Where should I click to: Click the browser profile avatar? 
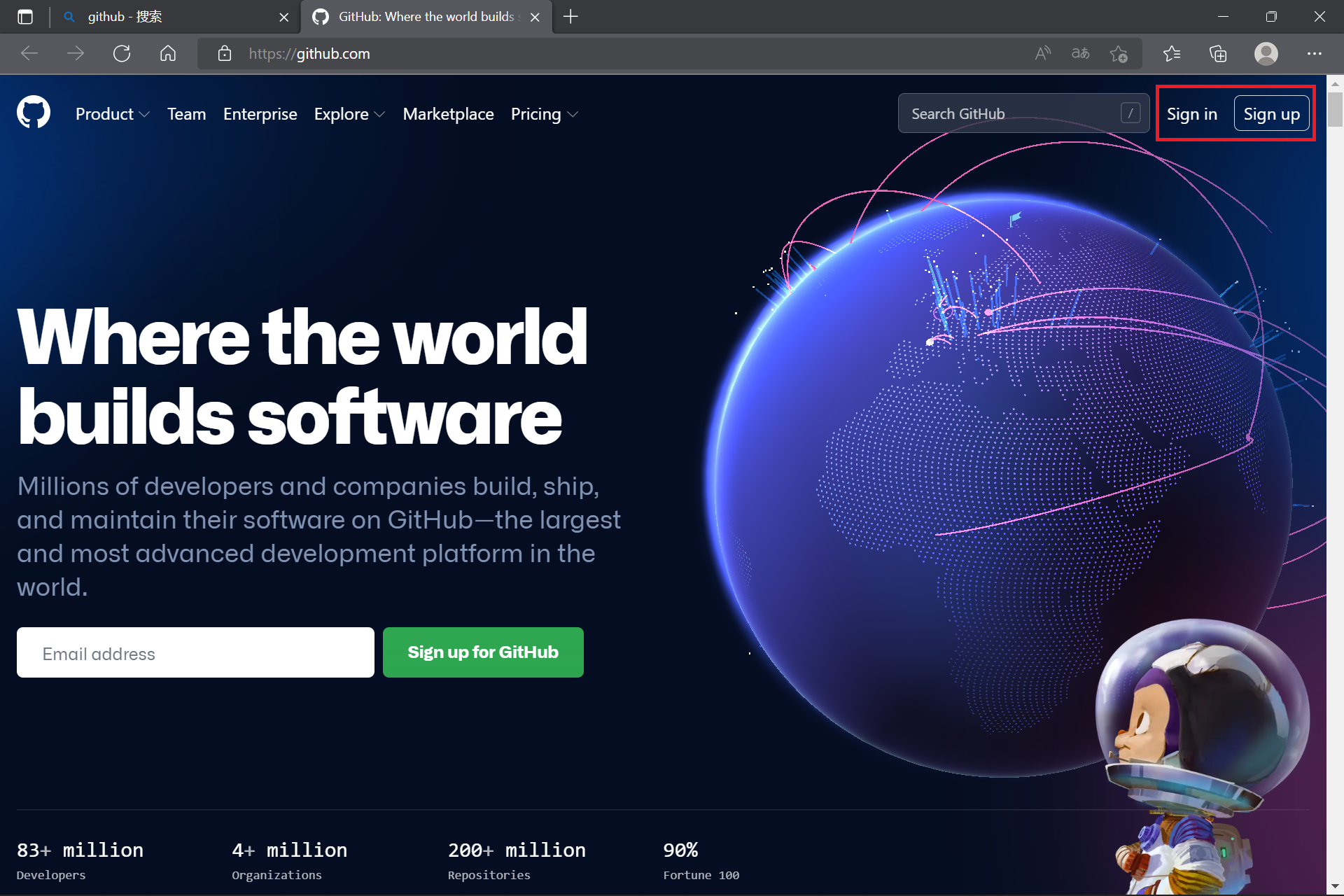point(1266,54)
